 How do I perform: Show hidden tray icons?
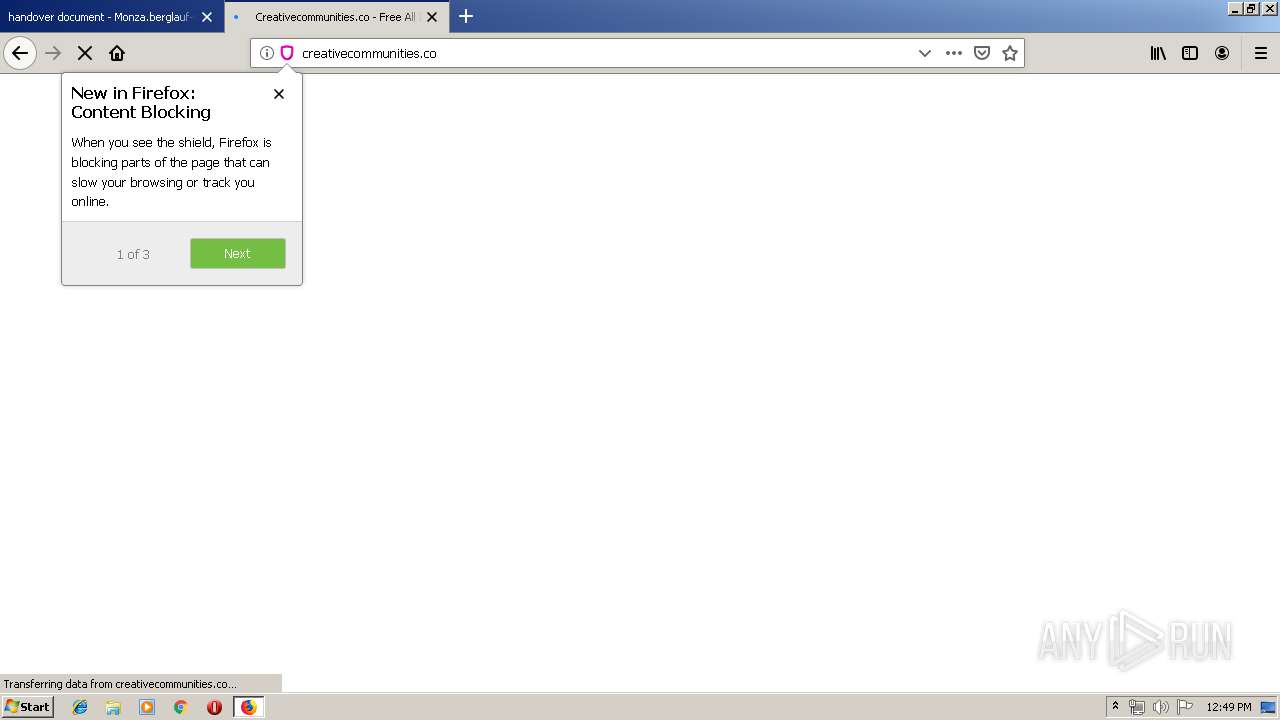coord(1116,707)
